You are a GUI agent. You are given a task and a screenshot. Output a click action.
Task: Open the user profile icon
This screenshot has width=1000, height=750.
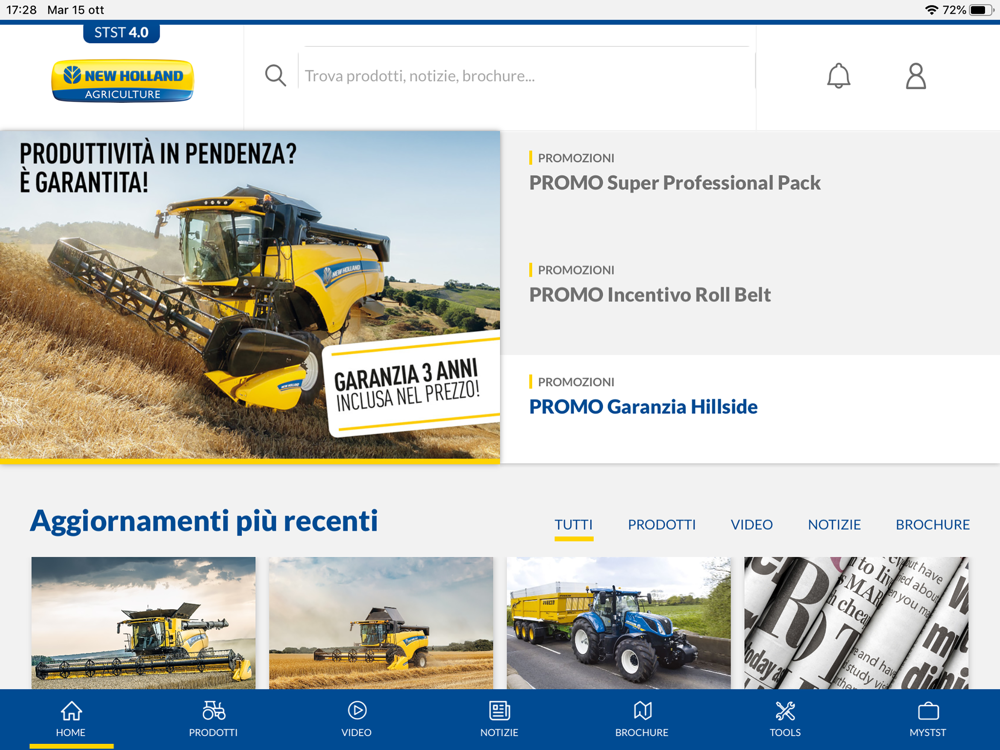point(916,76)
